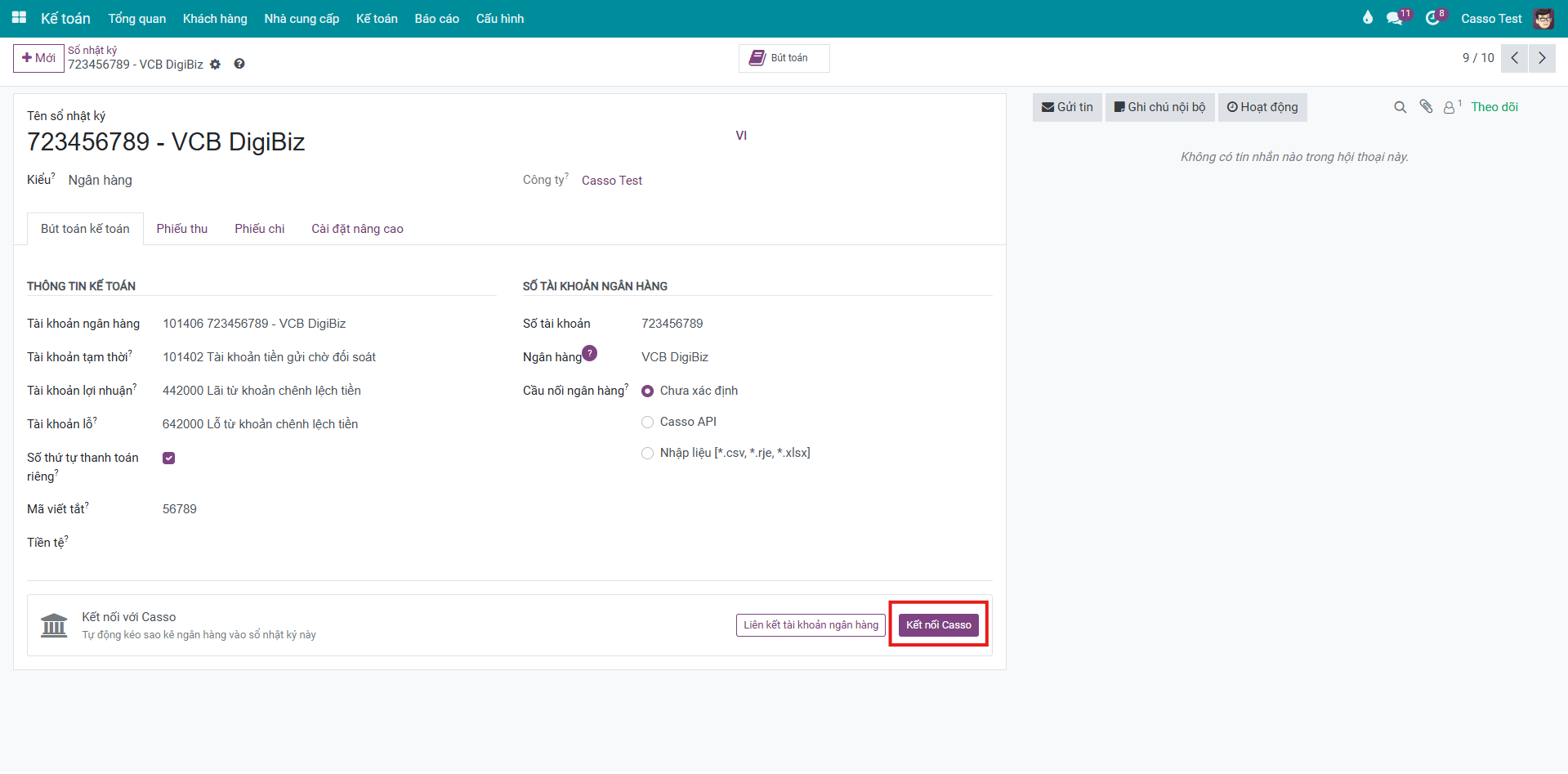Click the Mới button
This screenshot has height=774, width=1568.
tap(38, 58)
